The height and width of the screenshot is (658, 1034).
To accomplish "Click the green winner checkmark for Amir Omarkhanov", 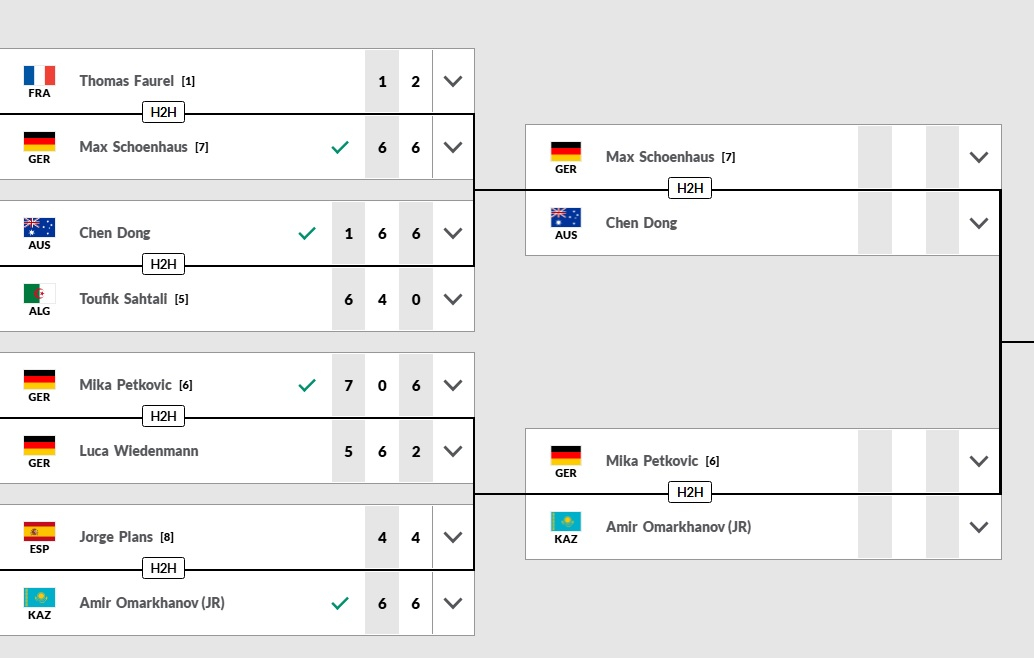I will point(340,603).
